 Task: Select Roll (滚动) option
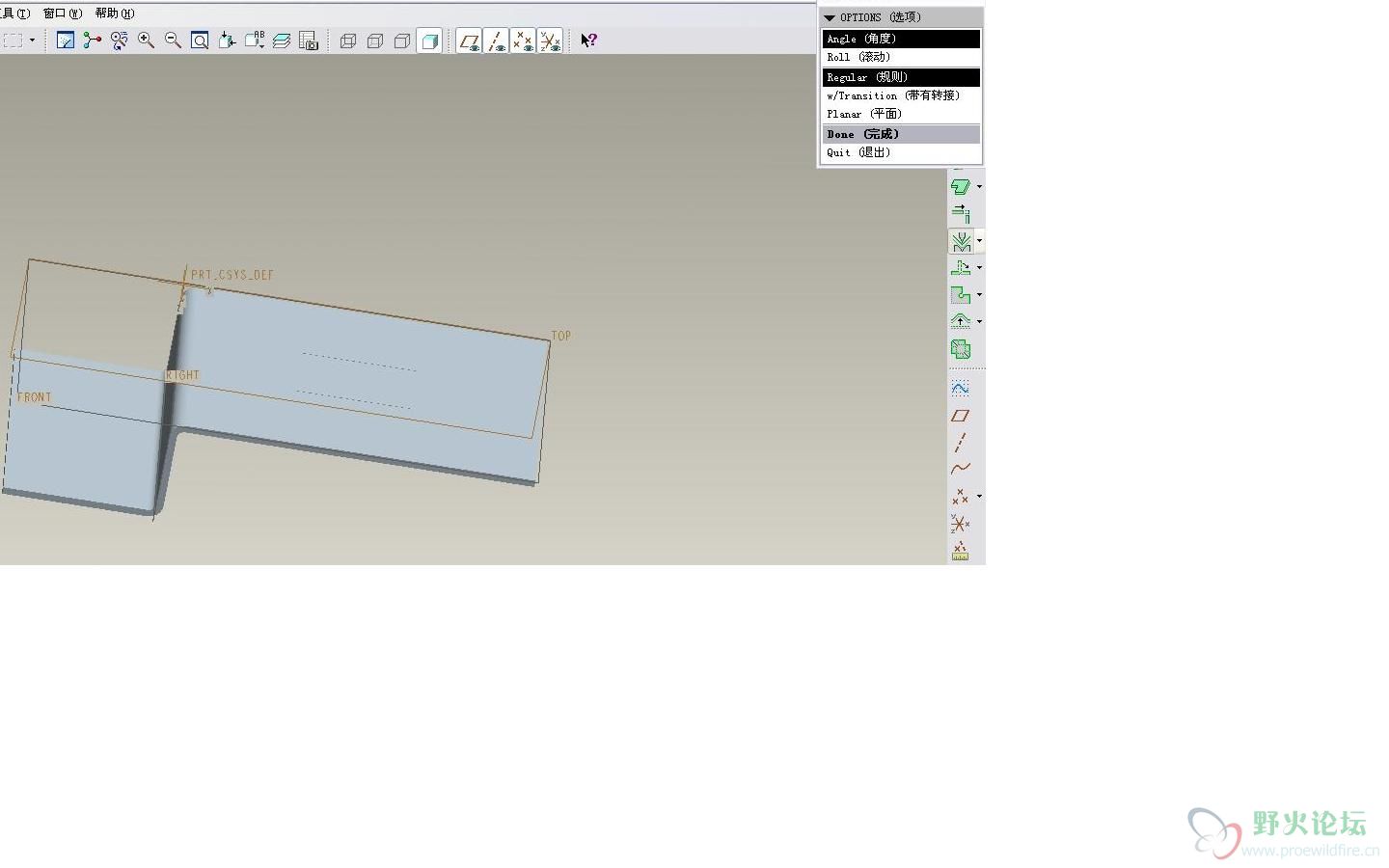[858, 57]
